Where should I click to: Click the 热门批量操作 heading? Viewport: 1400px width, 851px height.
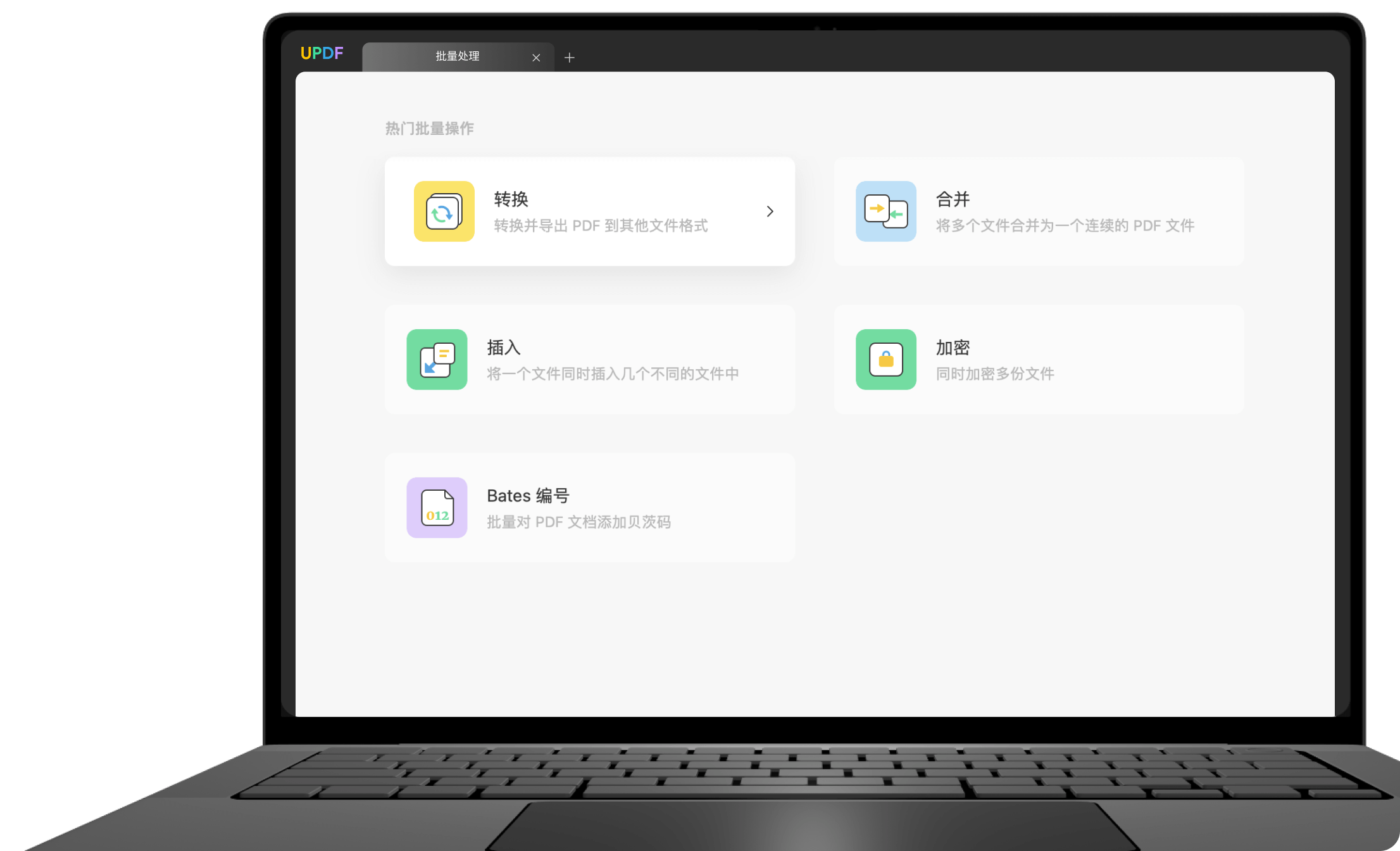click(430, 129)
